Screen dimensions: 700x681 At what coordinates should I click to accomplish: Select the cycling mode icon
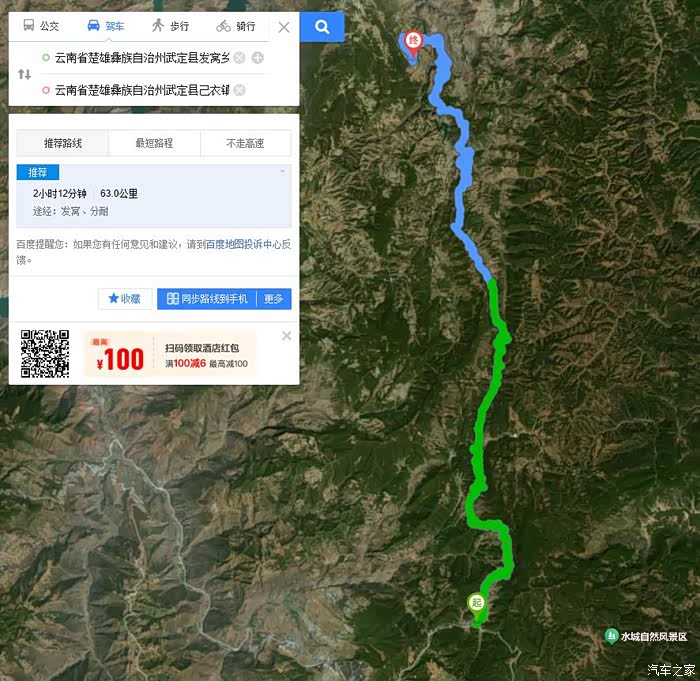coord(223,26)
